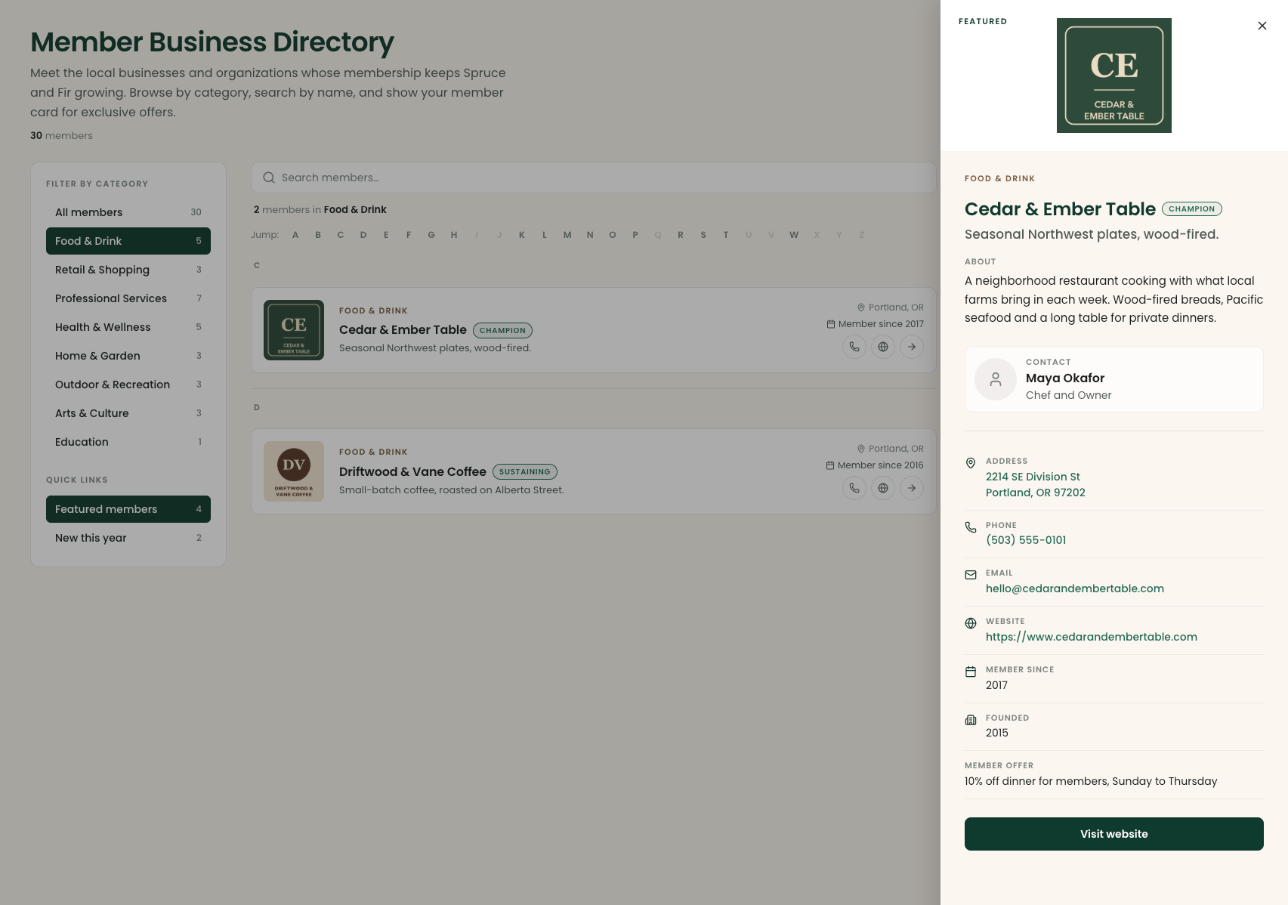Select the Education category
This screenshot has width=1288, height=905.
(x=128, y=442)
